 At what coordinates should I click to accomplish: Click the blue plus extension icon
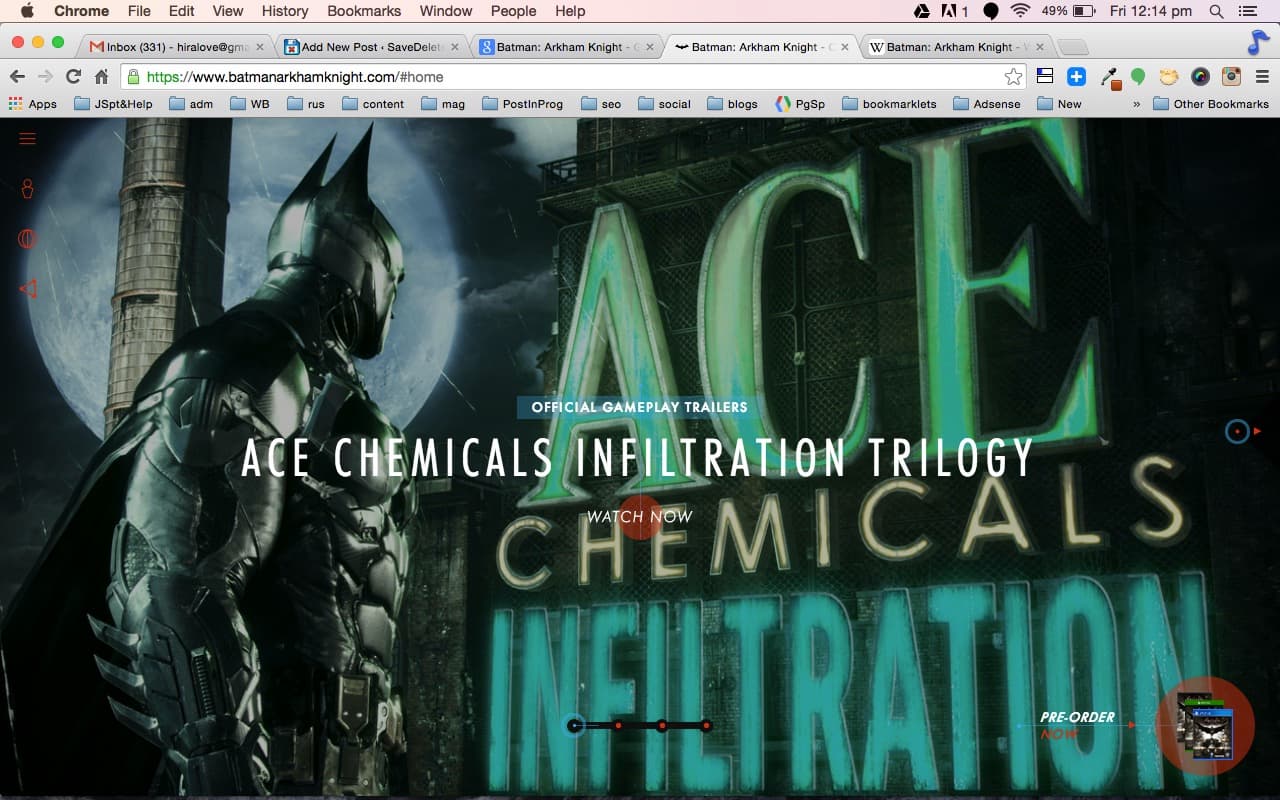click(1076, 77)
